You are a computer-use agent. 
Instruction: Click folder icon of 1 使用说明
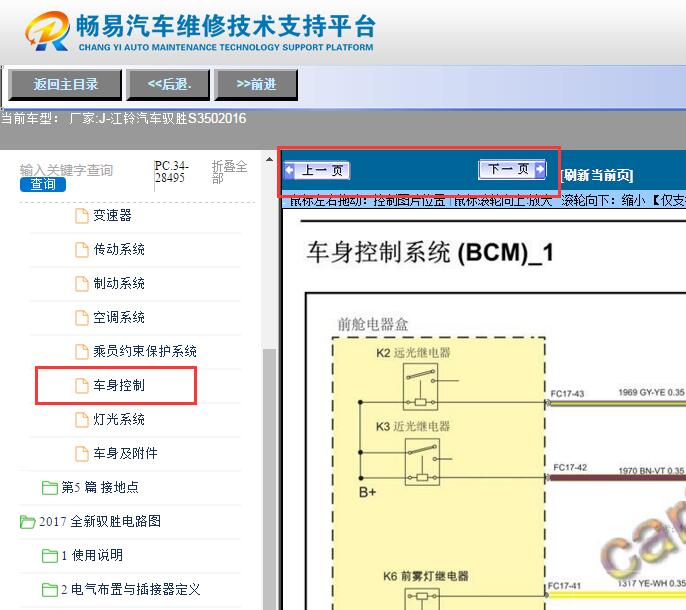point(49,556)
